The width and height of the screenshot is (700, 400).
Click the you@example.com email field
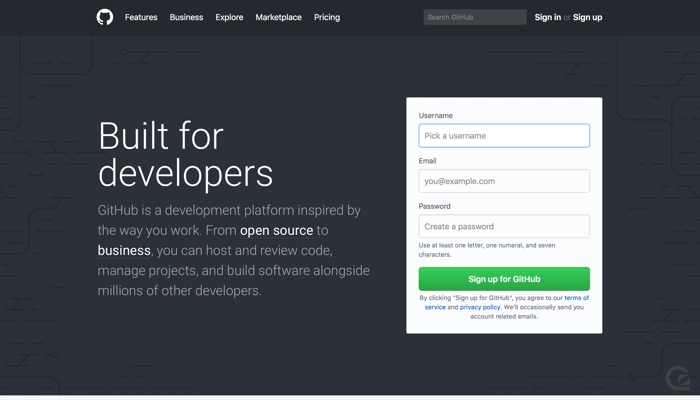(x=504, y=181)
